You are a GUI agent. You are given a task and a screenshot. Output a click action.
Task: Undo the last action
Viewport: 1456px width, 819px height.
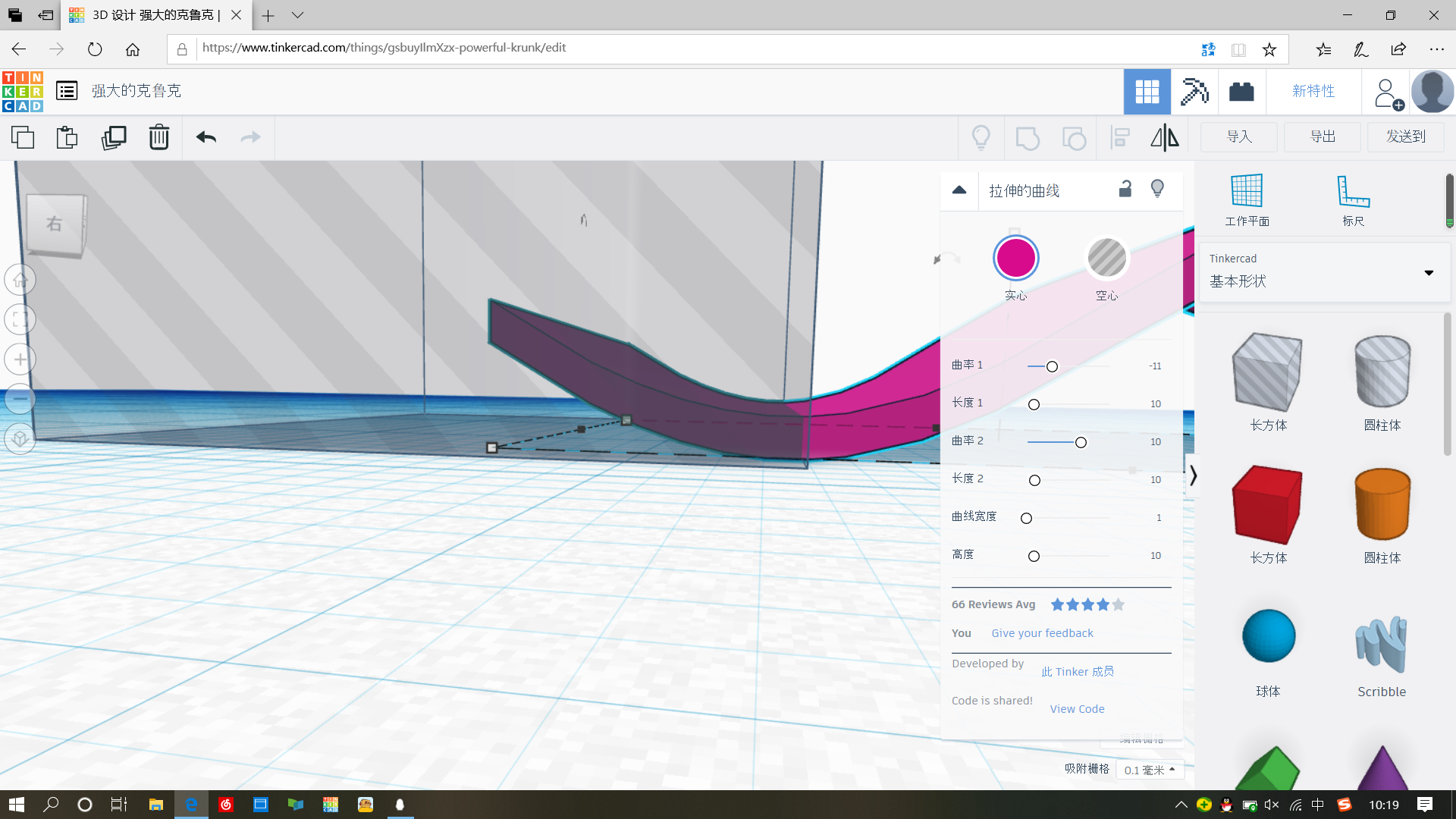(206, 137)
